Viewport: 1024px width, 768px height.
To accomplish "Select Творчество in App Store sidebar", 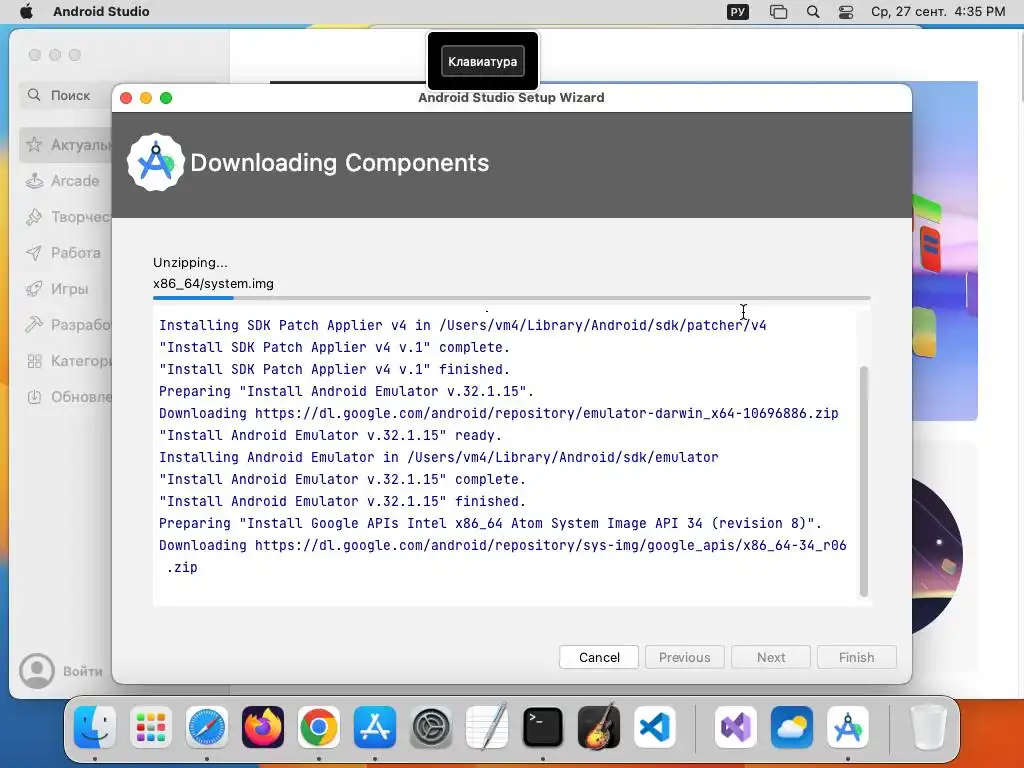I will (65, 217).
